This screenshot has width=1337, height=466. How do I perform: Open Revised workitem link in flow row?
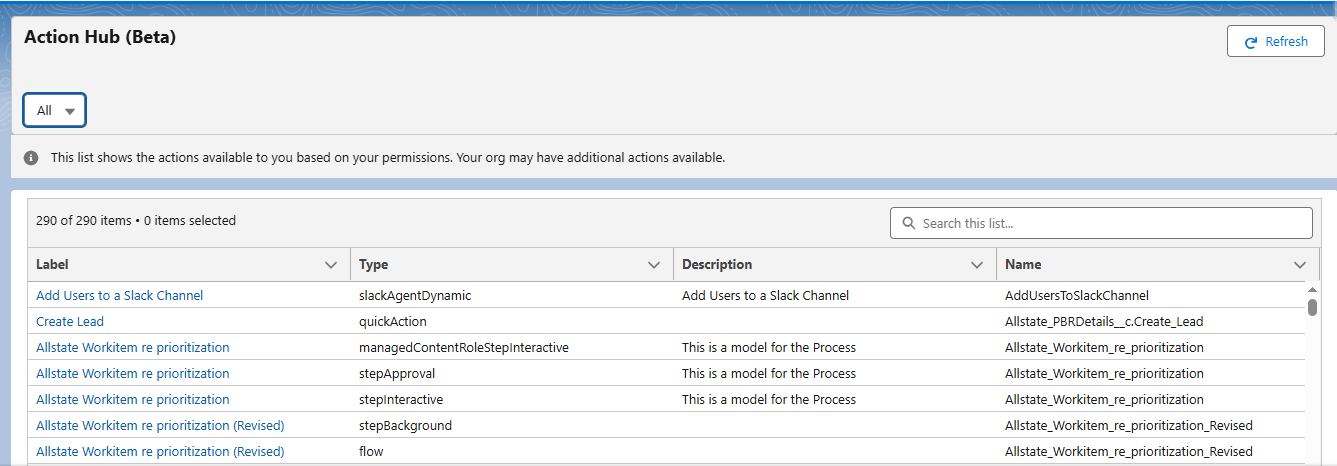tap(160, 452)
